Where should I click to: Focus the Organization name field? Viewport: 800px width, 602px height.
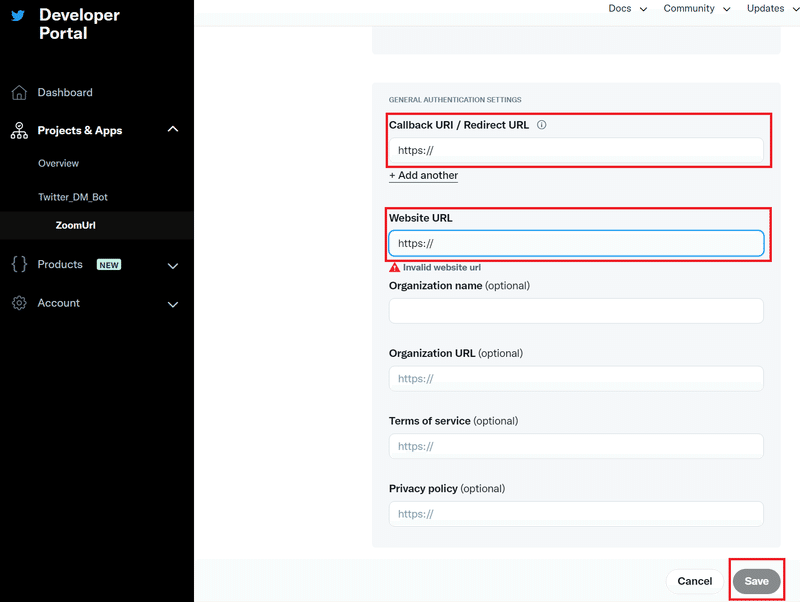point(576,311)
